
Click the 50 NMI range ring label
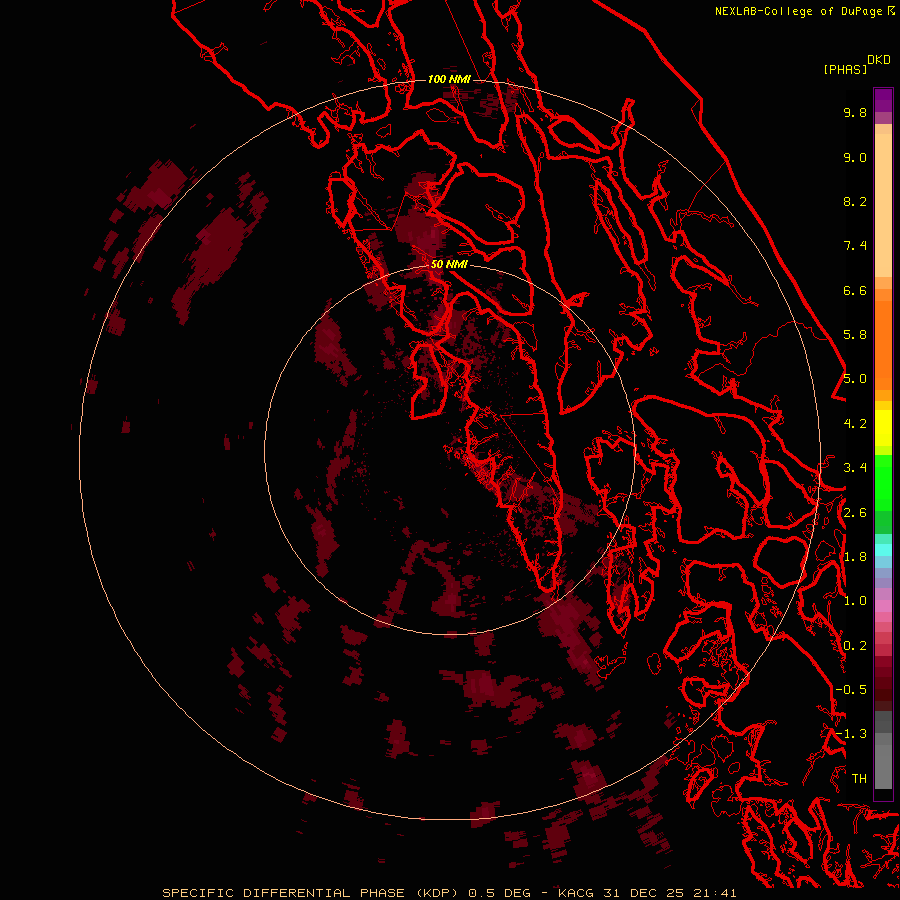(x=449, y=264)
